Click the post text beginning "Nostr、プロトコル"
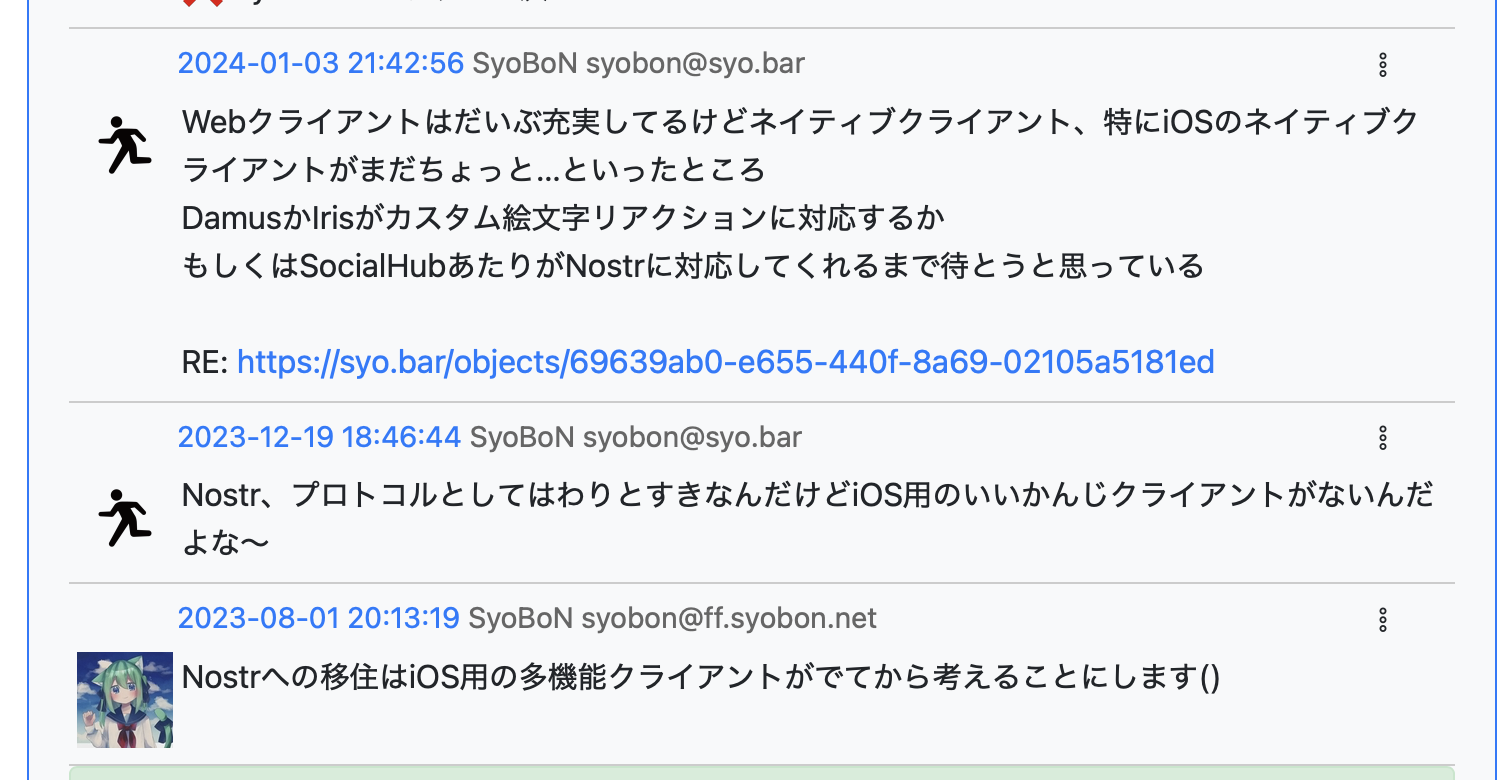This screenshot has height=780, width=1508. (800, 495)
